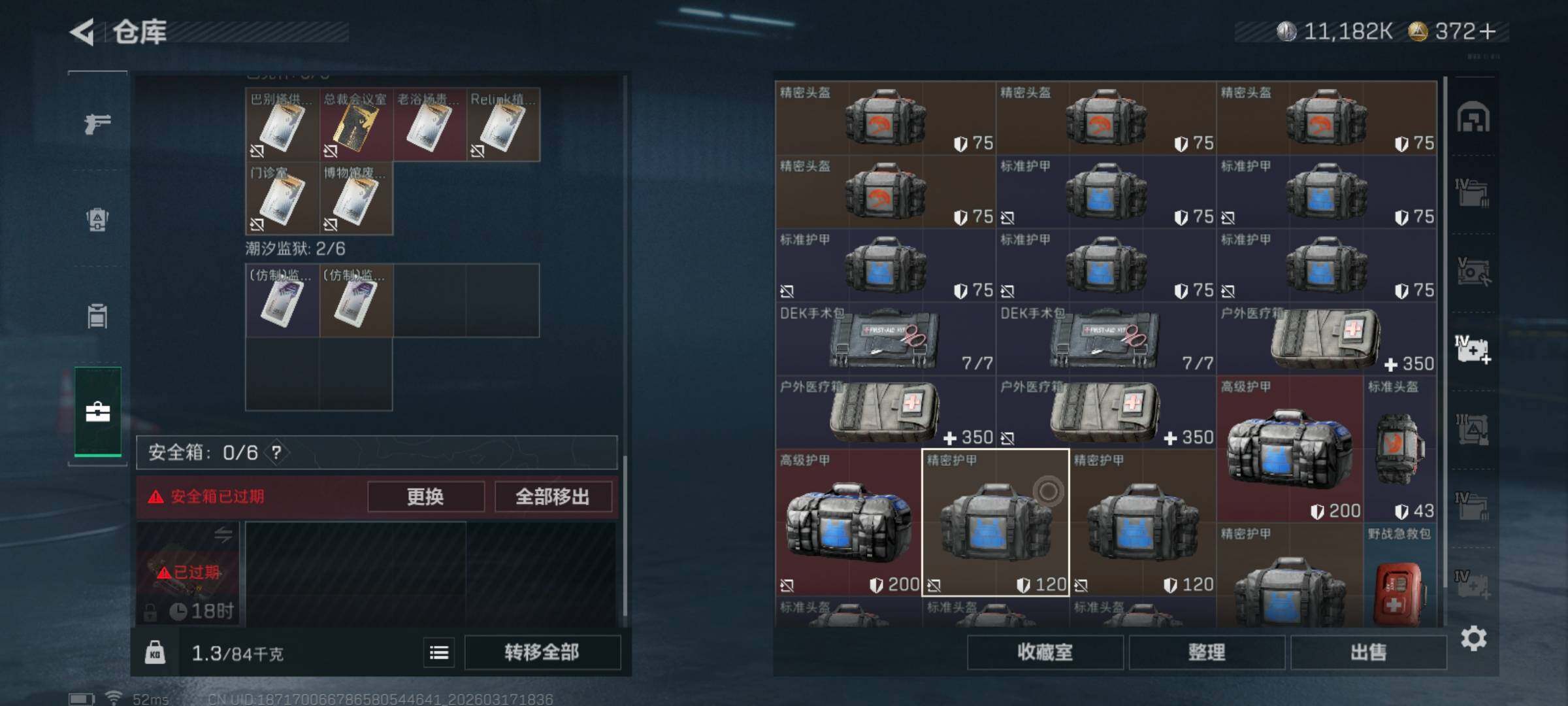This screenshot has height=706, width=1568.
Task: Click the plus next to 372 gold currency
Action: [1488, 31]
